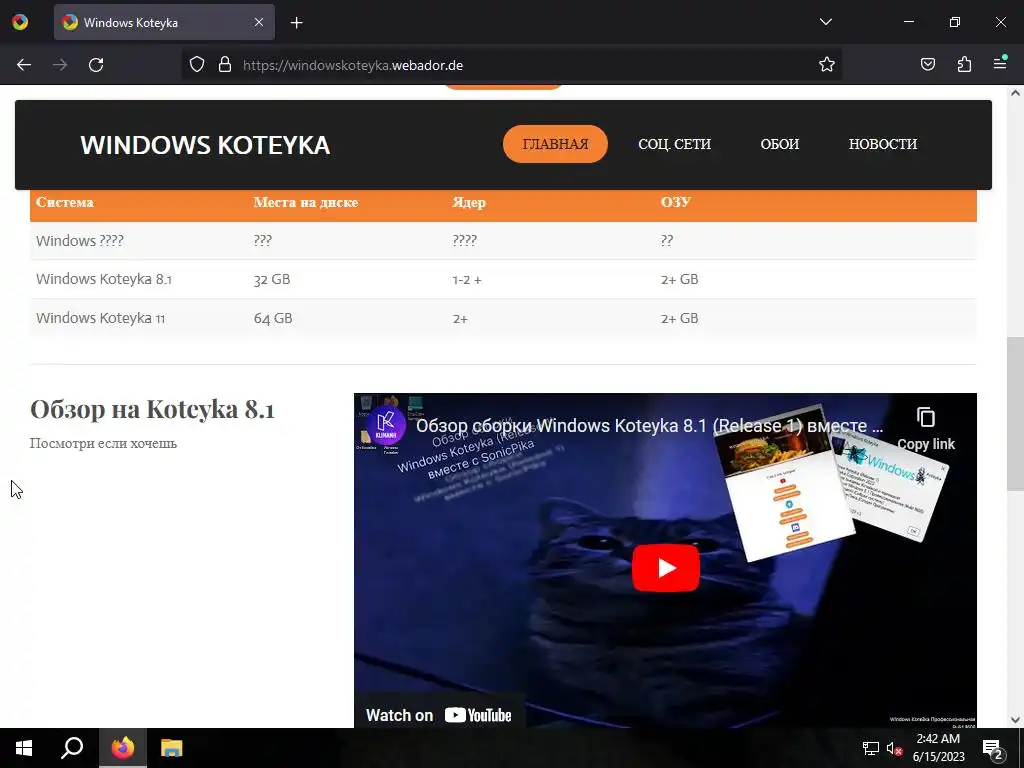The width and height of the screenshot is (1024, 768).
Task: Click the Firefox View icon
Action: [x=20, y=22]
